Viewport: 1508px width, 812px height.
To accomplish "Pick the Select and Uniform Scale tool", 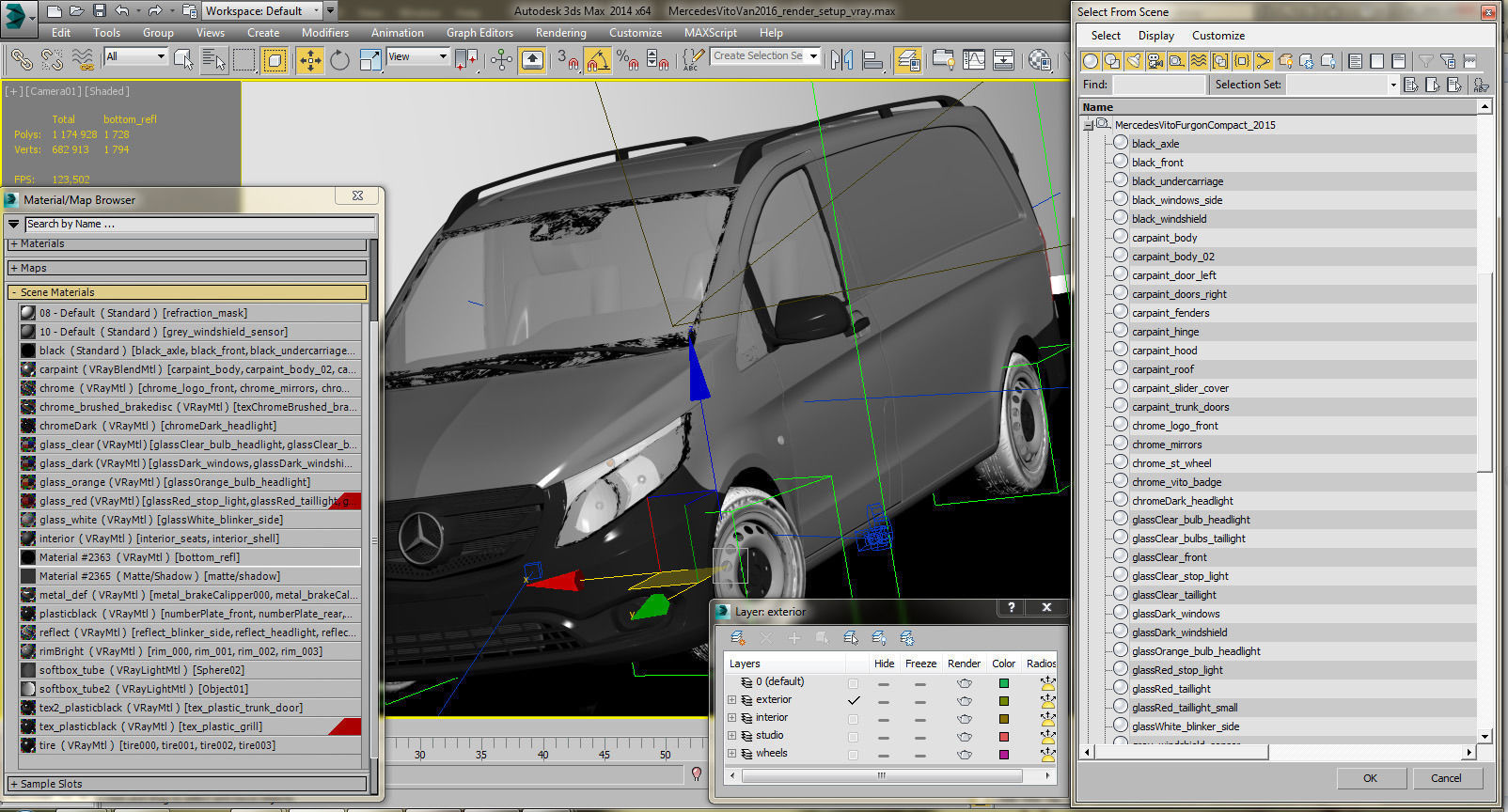I will coord(370,60).
